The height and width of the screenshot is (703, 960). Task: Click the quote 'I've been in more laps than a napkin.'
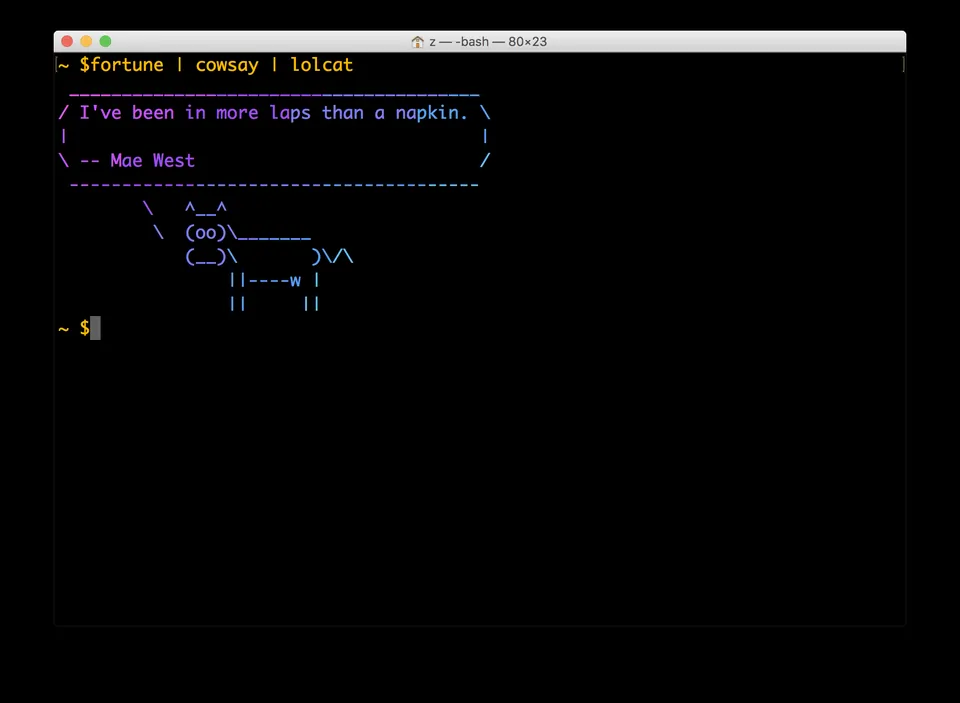pos(274,113)
